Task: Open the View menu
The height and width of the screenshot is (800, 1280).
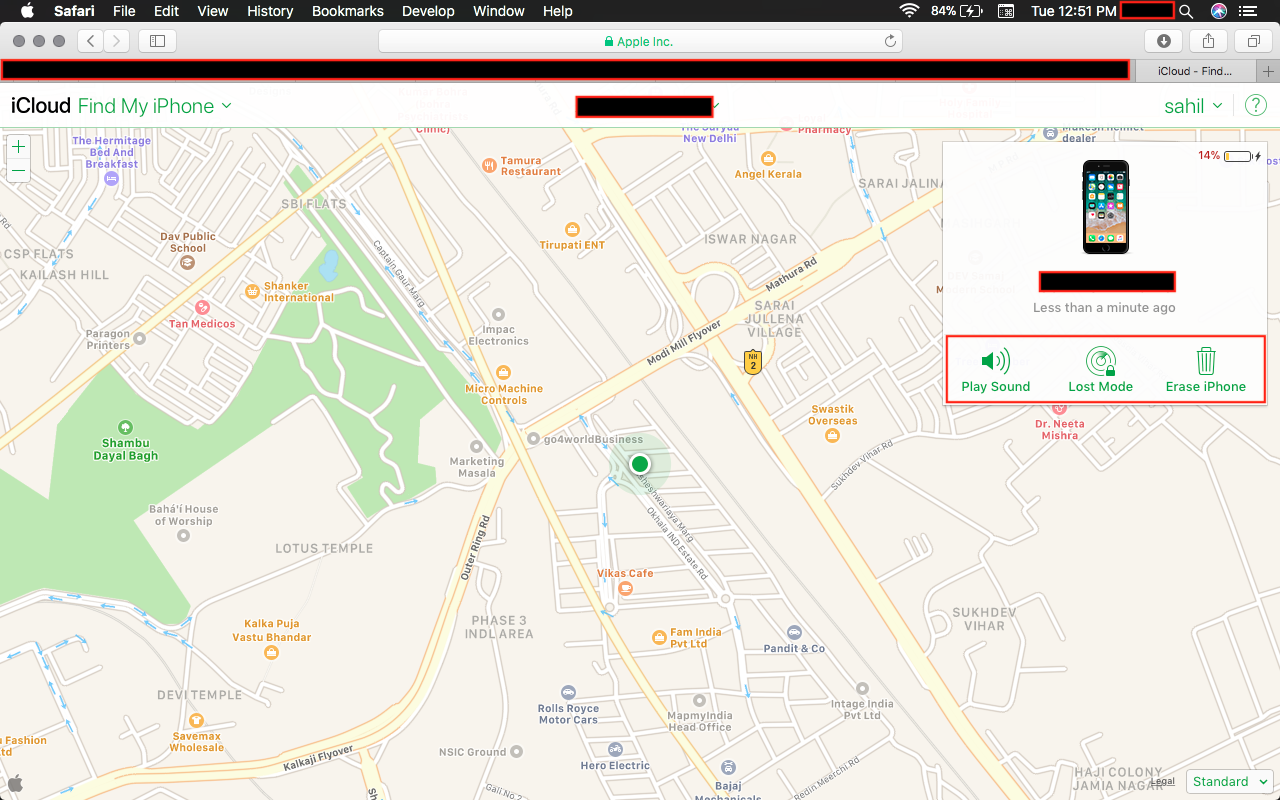Action: (213, 11)
